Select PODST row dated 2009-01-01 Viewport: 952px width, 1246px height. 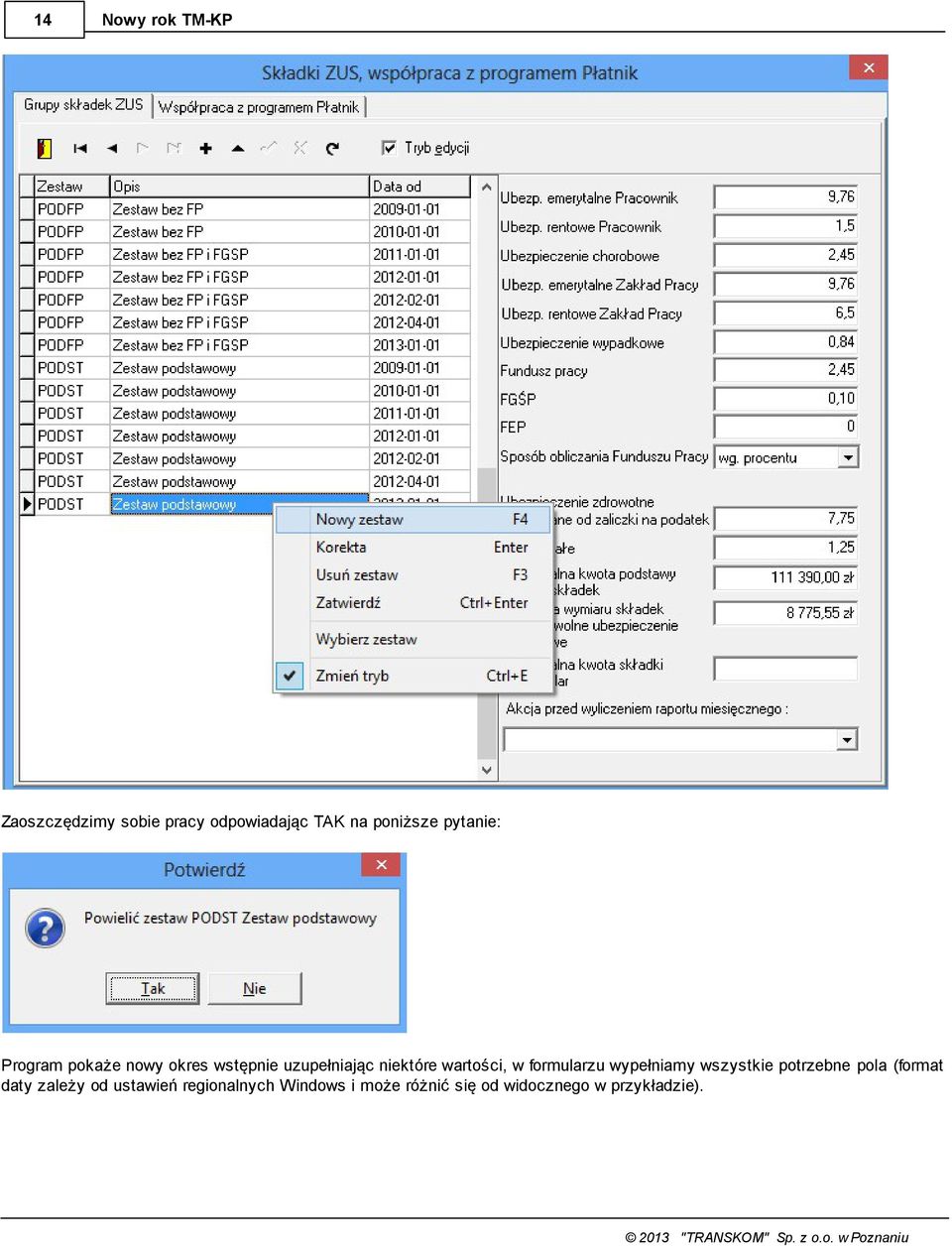[245, 368]
